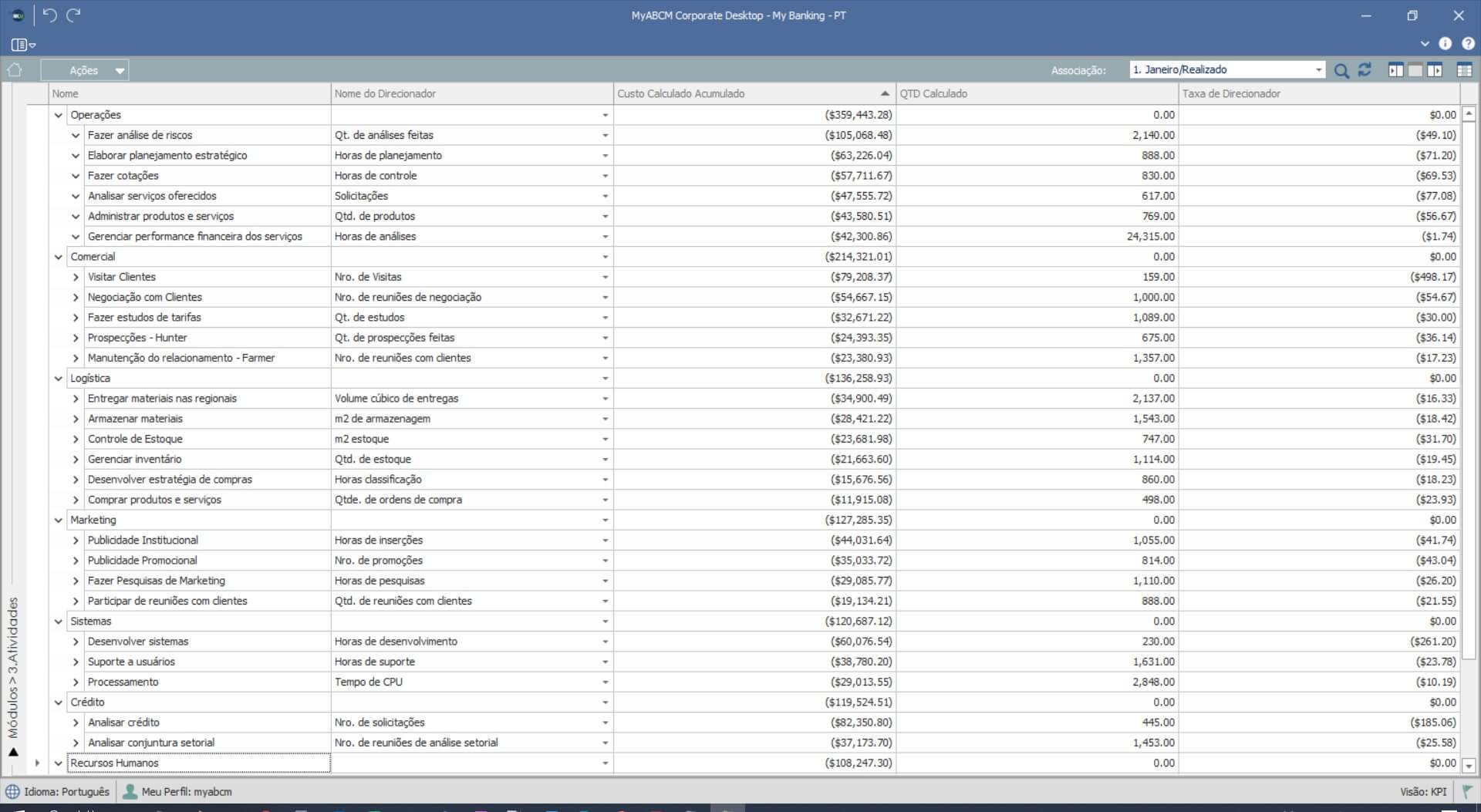The height and width of the screenshot is (812, 1481).
Task: Click the MyABCM application logo icon
Action: tap(19, 15)
